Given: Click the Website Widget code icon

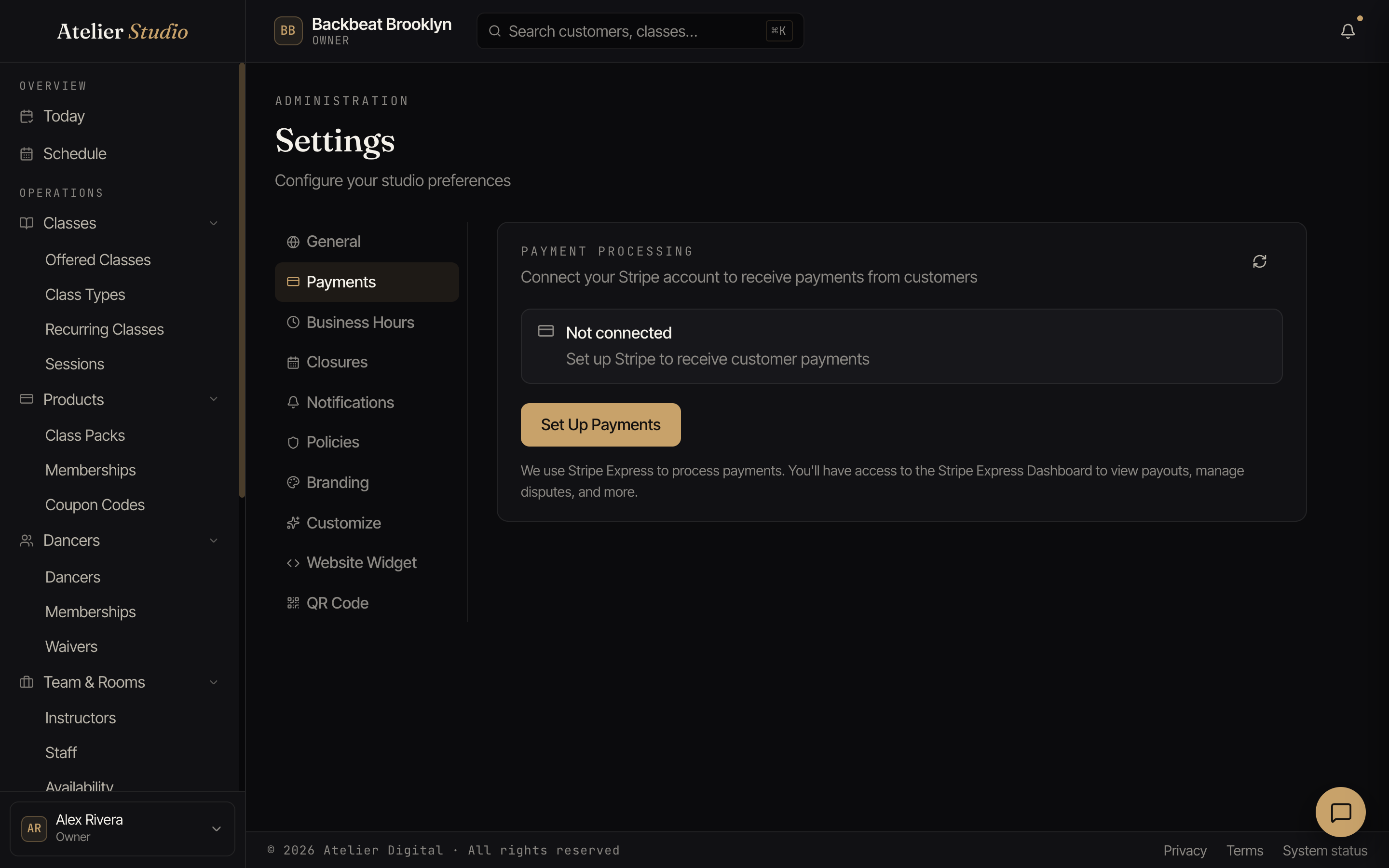Looking at the screenshot, I should tap(293, 563).
